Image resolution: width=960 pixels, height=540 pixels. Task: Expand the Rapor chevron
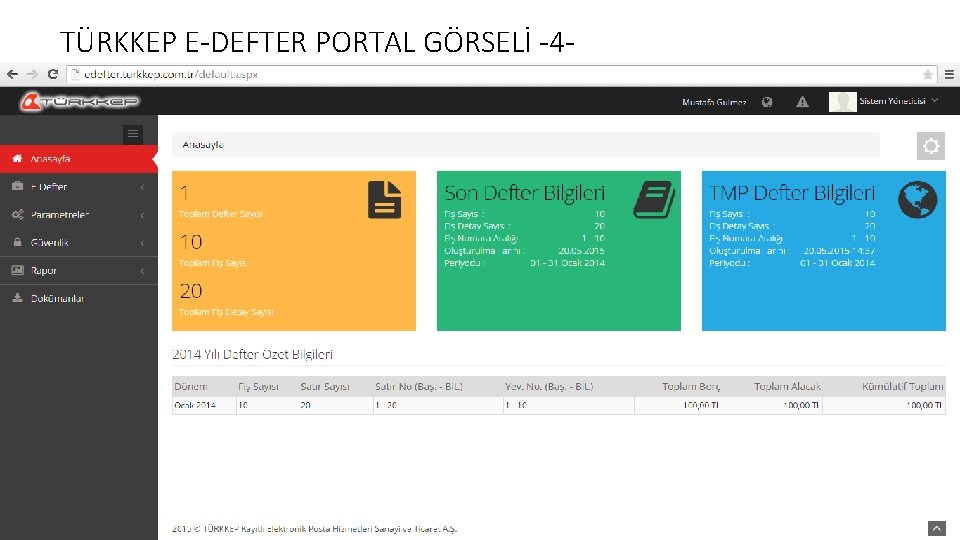pos(142,271)
